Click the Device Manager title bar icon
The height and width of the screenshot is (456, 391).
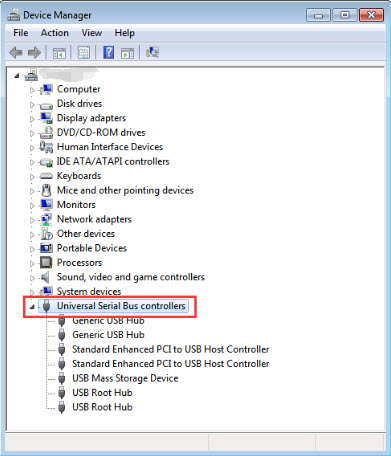click(14, 15)
